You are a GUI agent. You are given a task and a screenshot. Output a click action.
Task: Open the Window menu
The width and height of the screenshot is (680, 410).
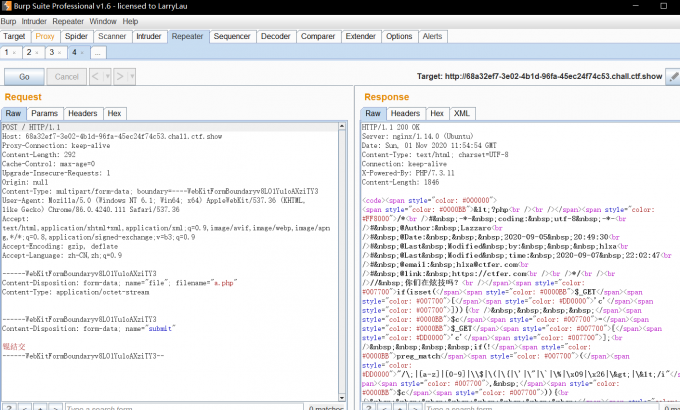tap(103, 21)
